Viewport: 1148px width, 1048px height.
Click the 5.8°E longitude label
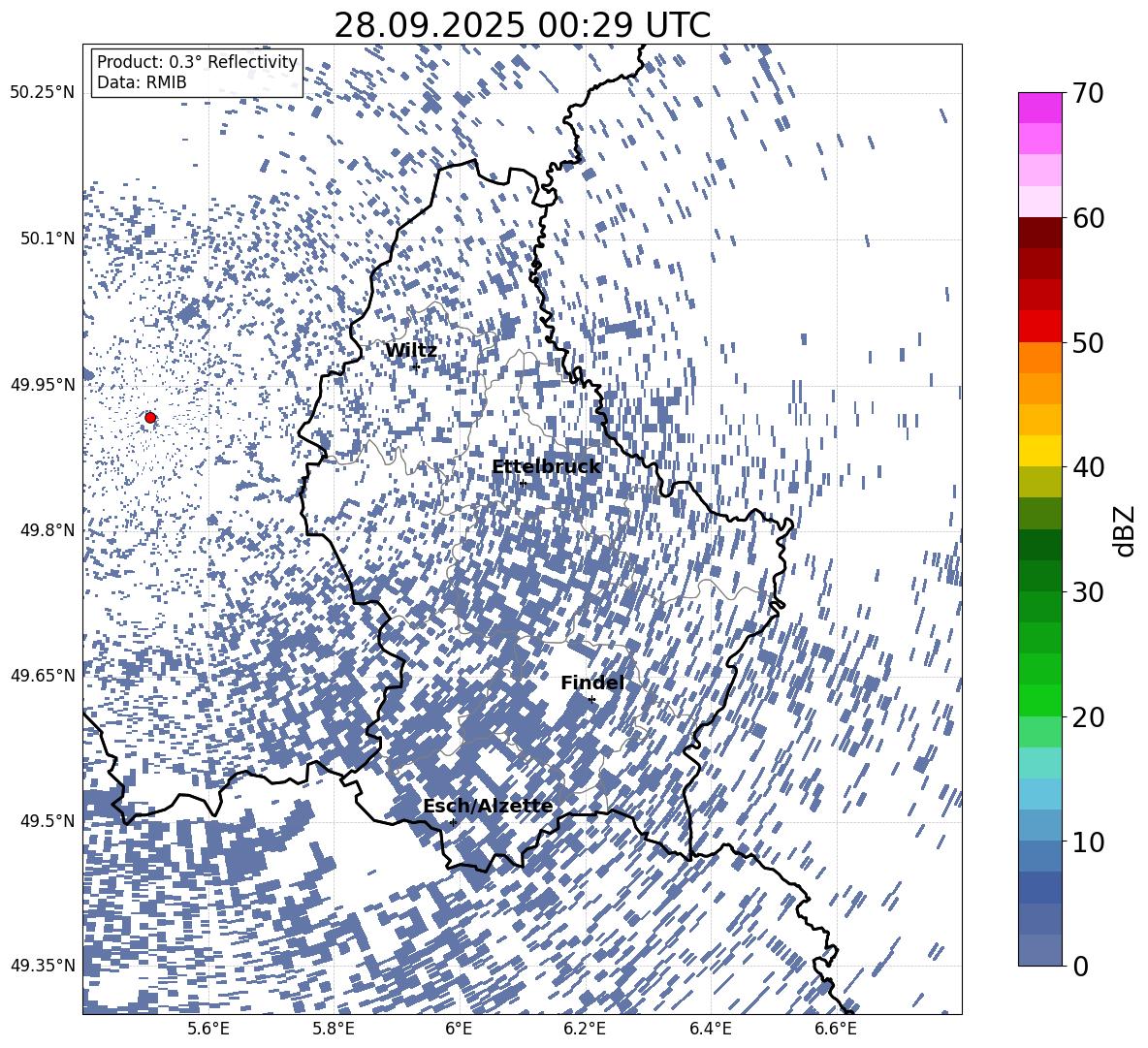point(334,1030)
